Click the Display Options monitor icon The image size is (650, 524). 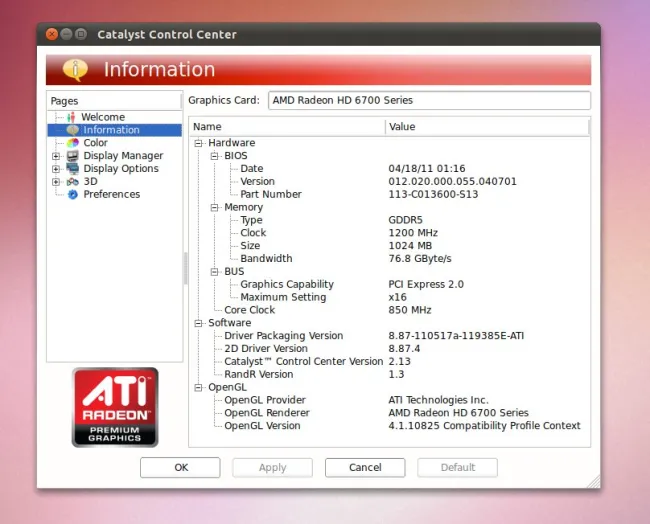[73, 169]
